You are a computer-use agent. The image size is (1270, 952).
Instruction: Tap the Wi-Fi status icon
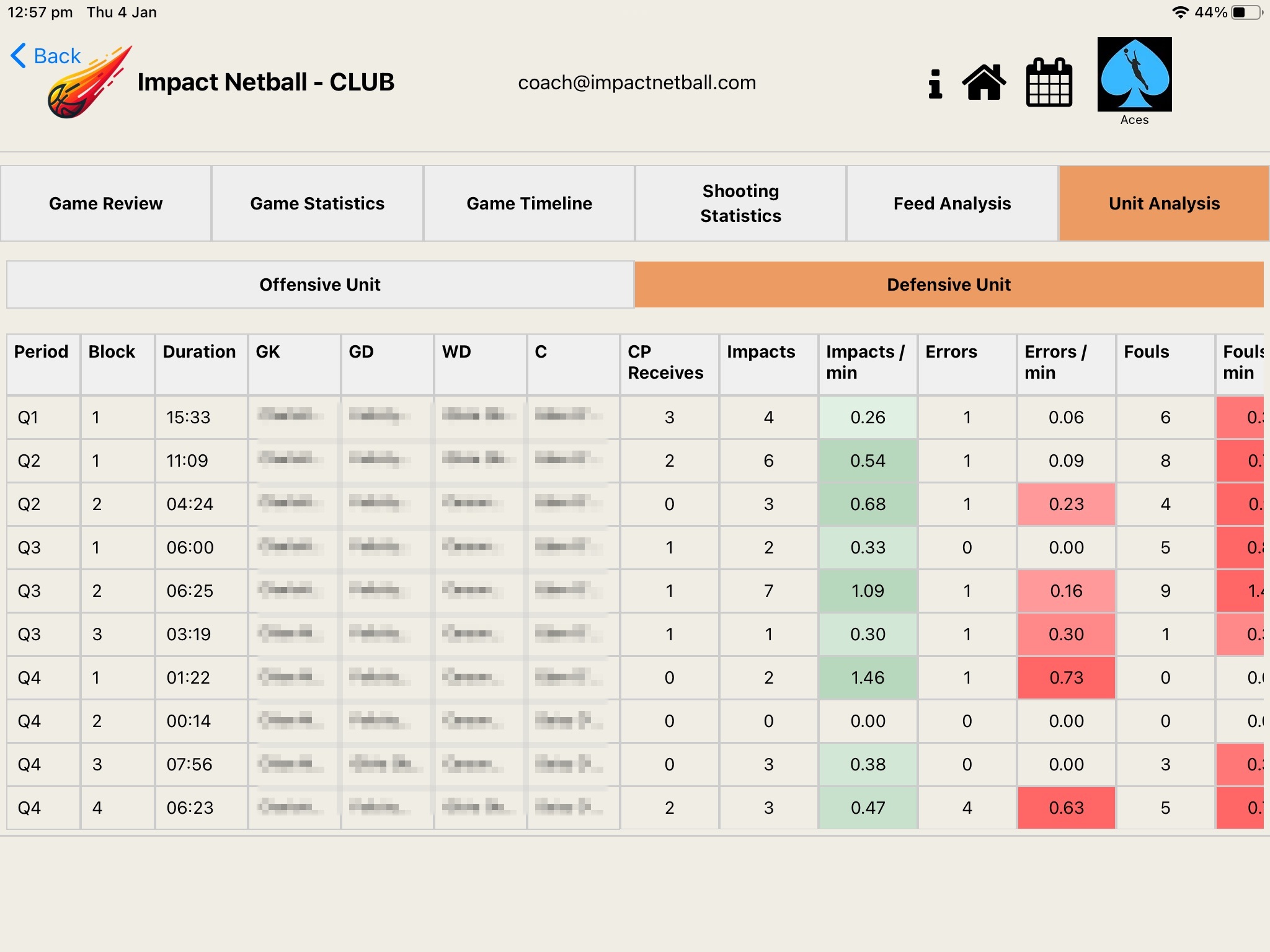pyautogui.click(x=1180, y=12)
